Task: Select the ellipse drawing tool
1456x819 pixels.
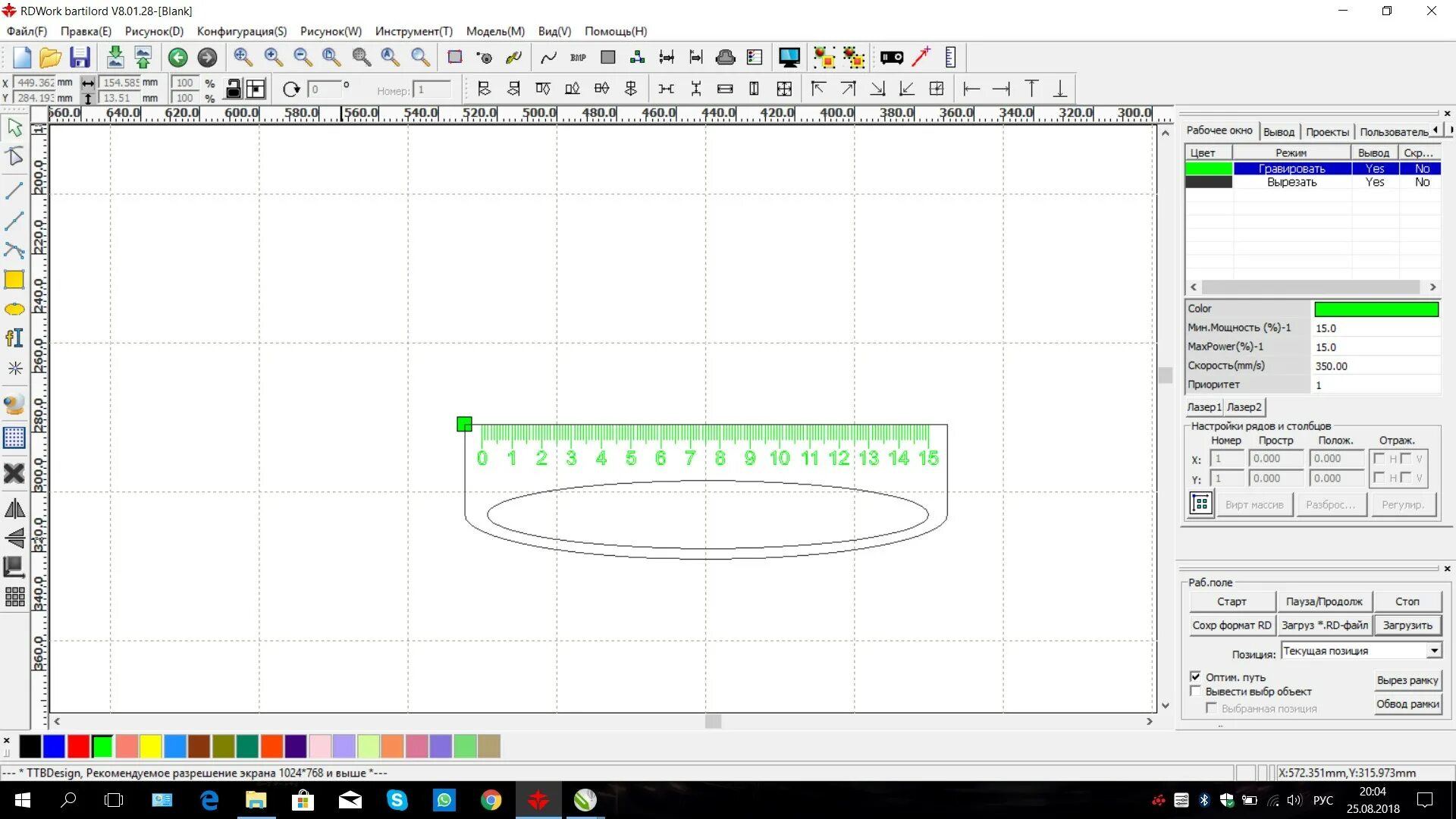Action: click(x=14, y=309)
